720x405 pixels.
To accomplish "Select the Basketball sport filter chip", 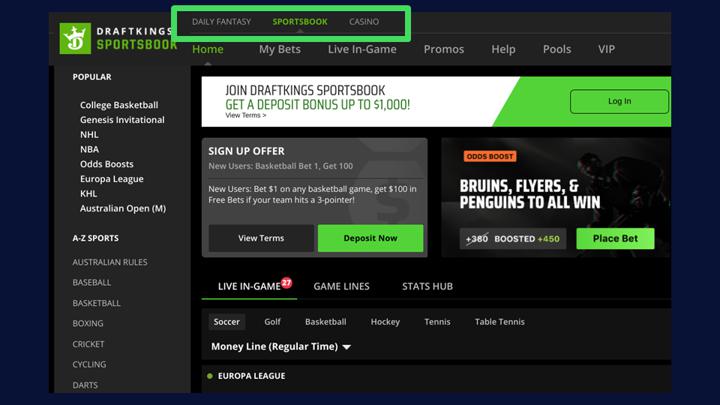I will tap(326, 322).
